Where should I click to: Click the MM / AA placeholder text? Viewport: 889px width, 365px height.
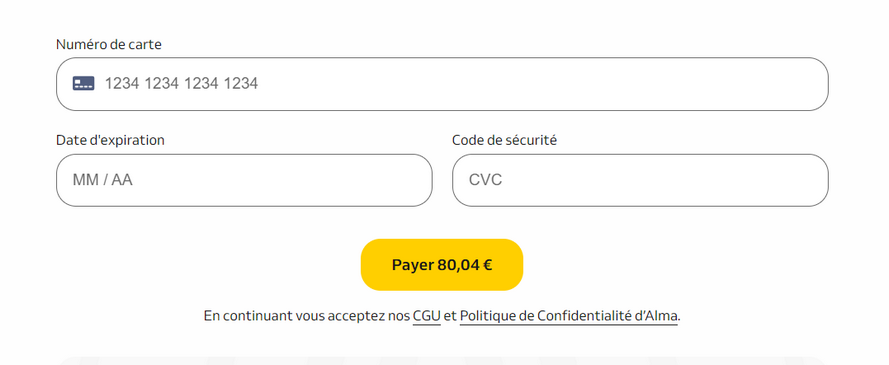(x=103, y=180)
